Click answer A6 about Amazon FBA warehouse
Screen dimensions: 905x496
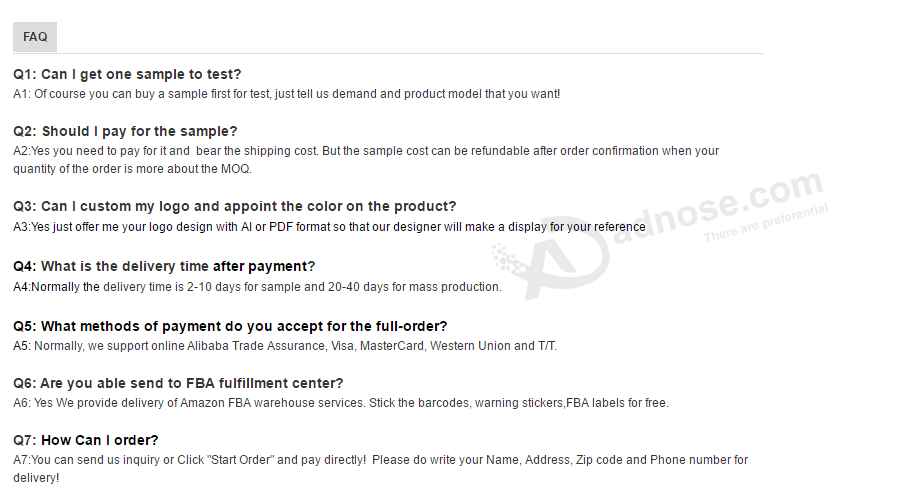341,403
